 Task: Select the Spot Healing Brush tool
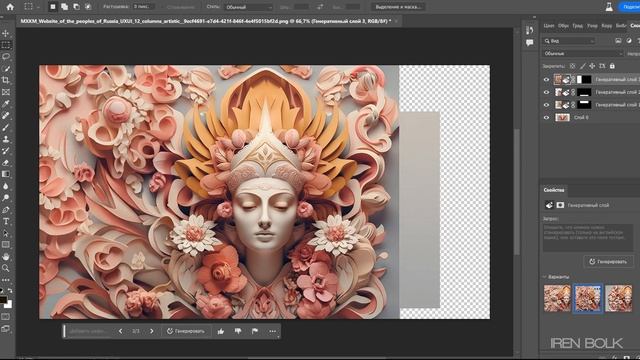tap(6, 116)
